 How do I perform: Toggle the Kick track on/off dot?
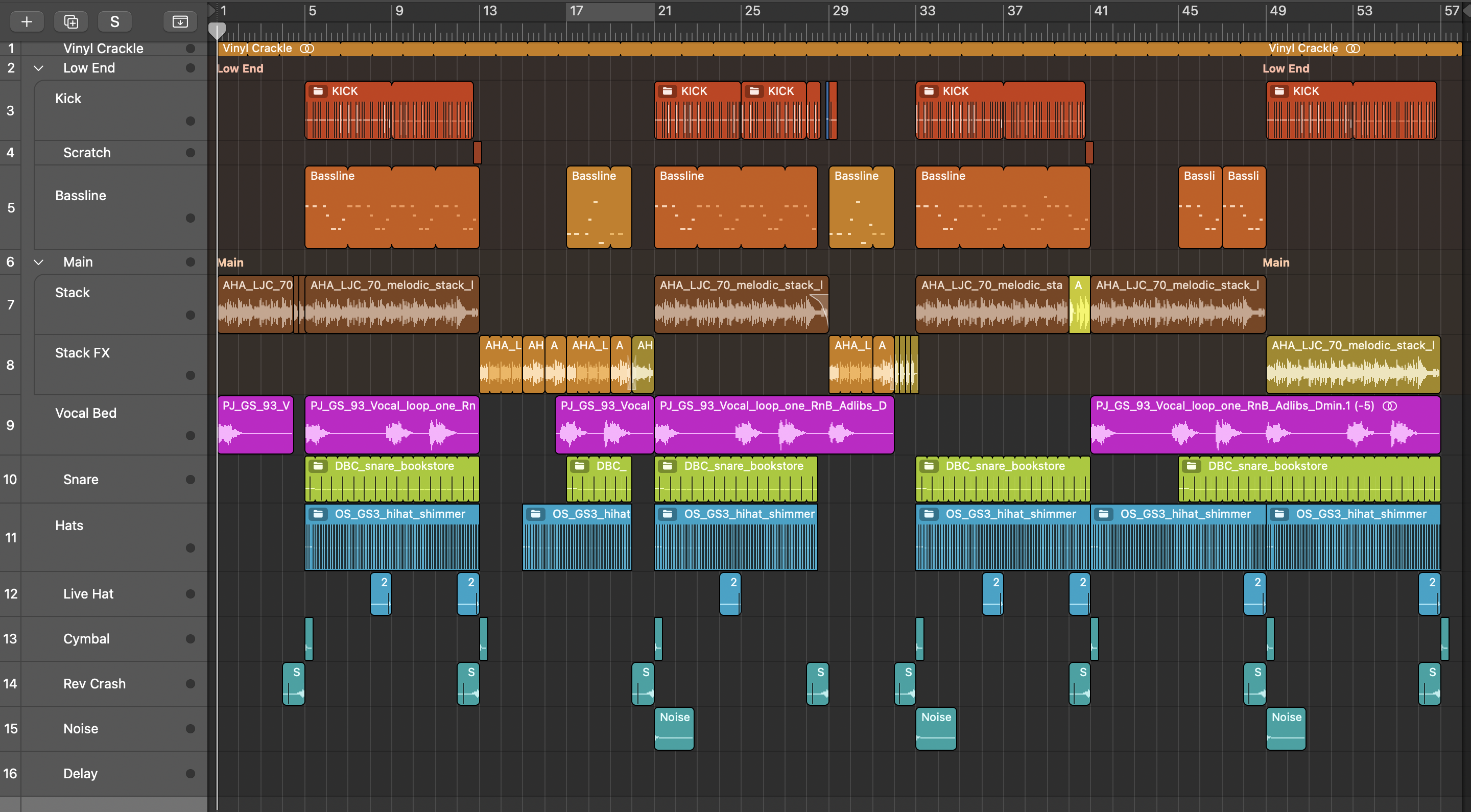click(191, 121)
